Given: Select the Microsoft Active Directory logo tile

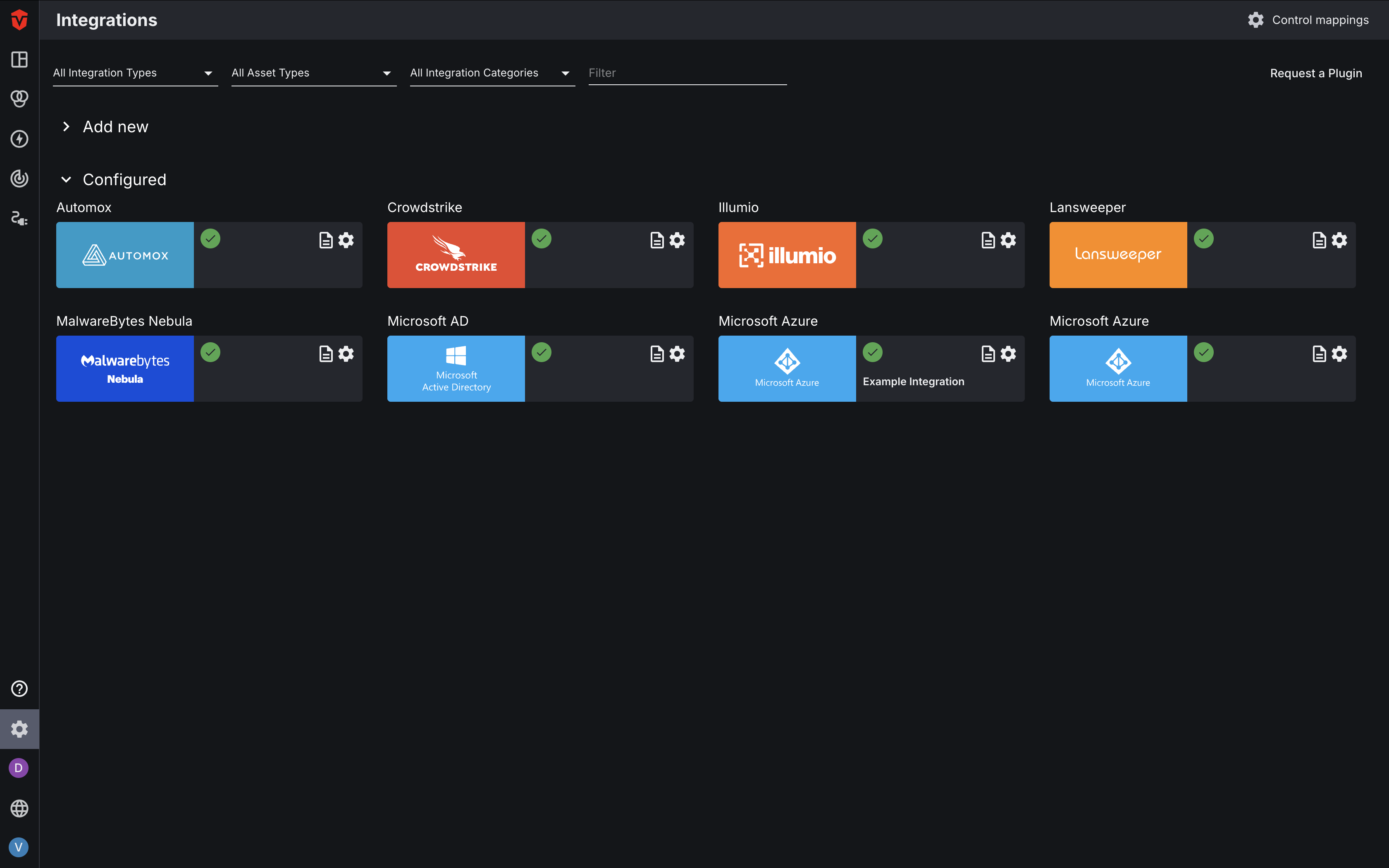Looking at the screenshot, I should pos(456,369).
